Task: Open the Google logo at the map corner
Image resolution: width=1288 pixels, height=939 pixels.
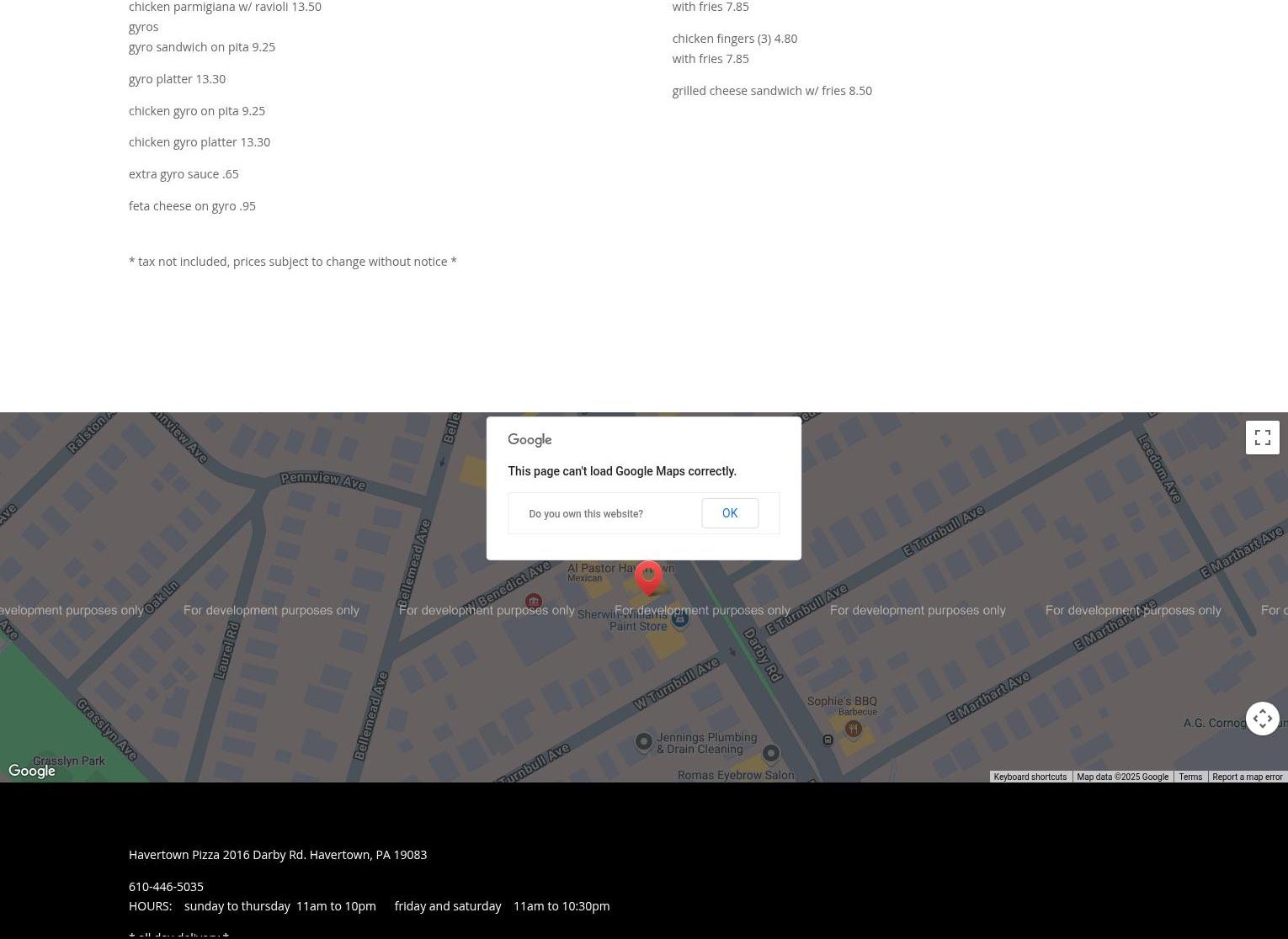Action: (32, 771)
